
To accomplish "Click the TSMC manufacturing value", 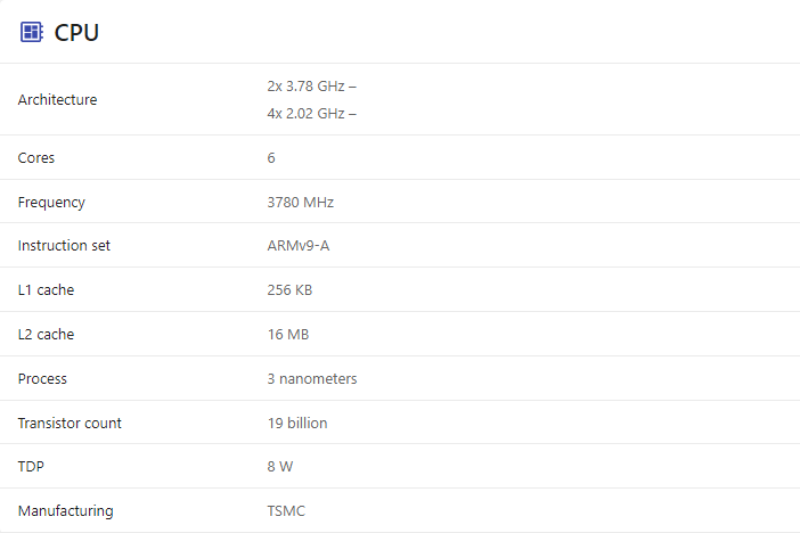I will tap(286, 511).
